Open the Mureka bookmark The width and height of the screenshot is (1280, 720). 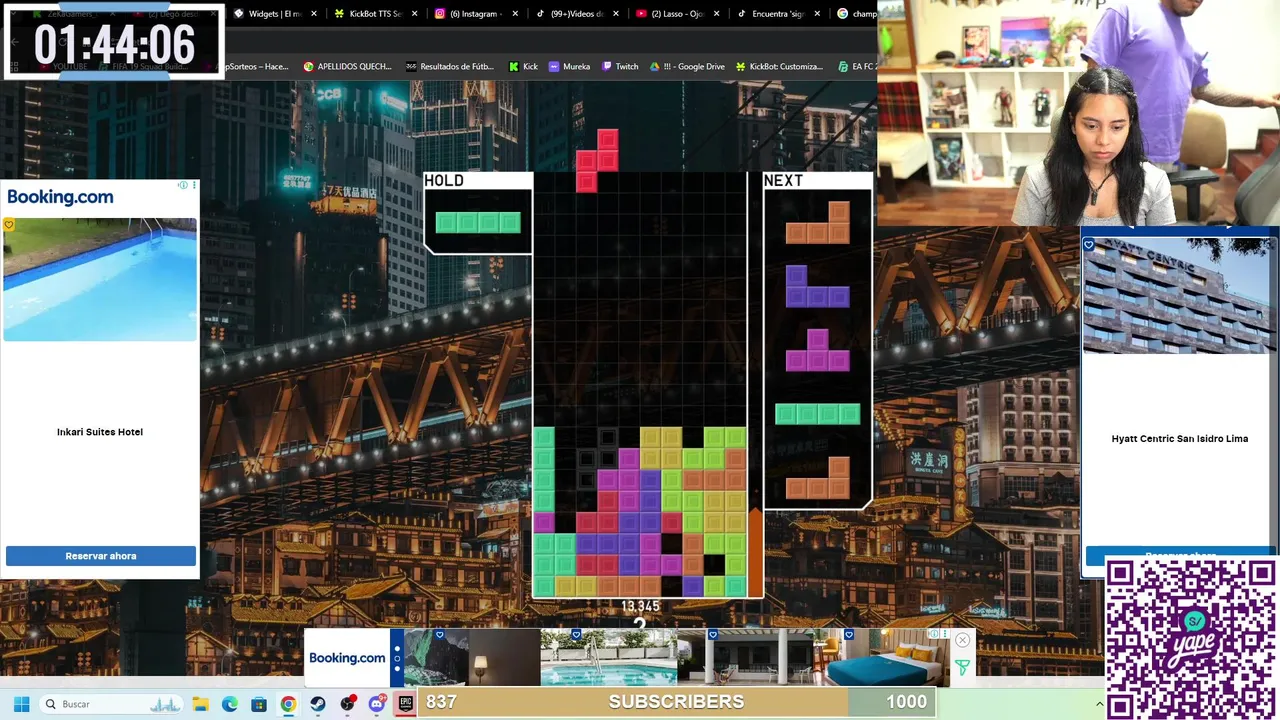(569, 67)
